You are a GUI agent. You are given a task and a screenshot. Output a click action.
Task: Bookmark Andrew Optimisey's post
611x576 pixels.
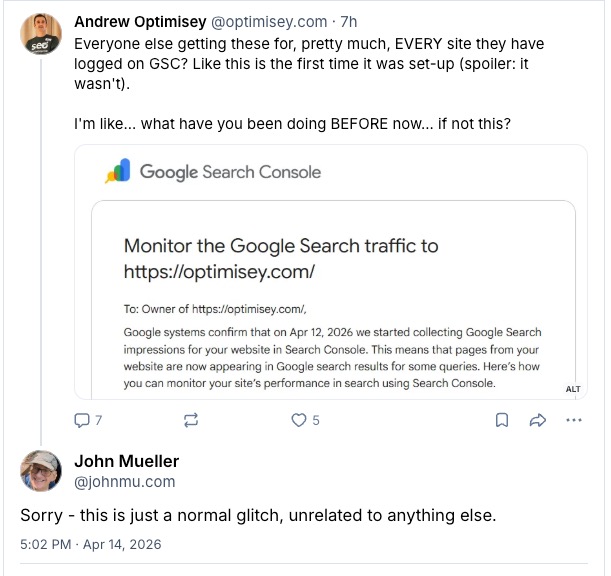(502, 421)
